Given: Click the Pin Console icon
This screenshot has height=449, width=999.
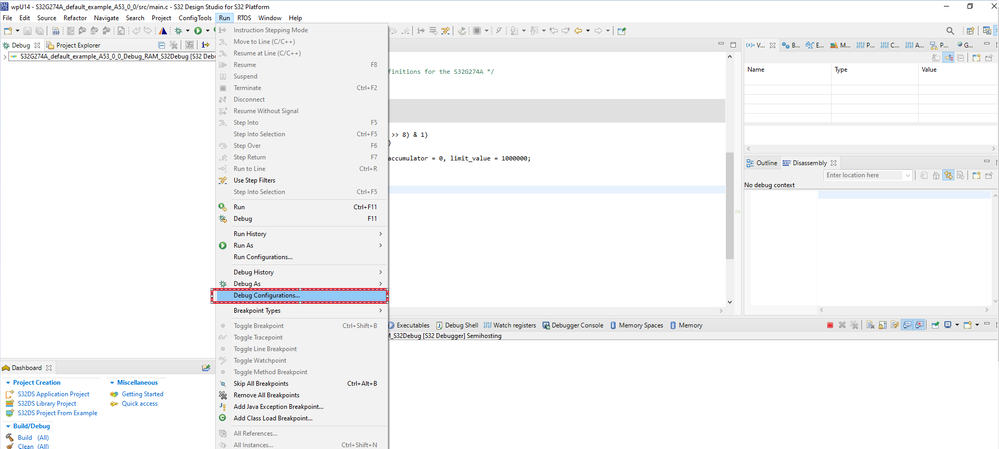Looking at the screenshot, I should tap(935, 325).
